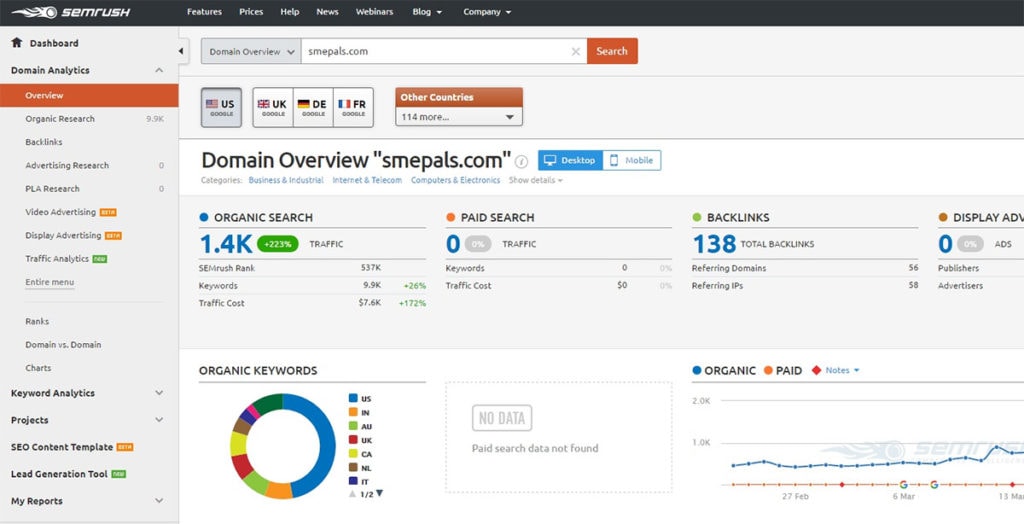The image size is (1024, 524).
Task: Toggle the PAID series in chart legend
Action: pos(782,370)
